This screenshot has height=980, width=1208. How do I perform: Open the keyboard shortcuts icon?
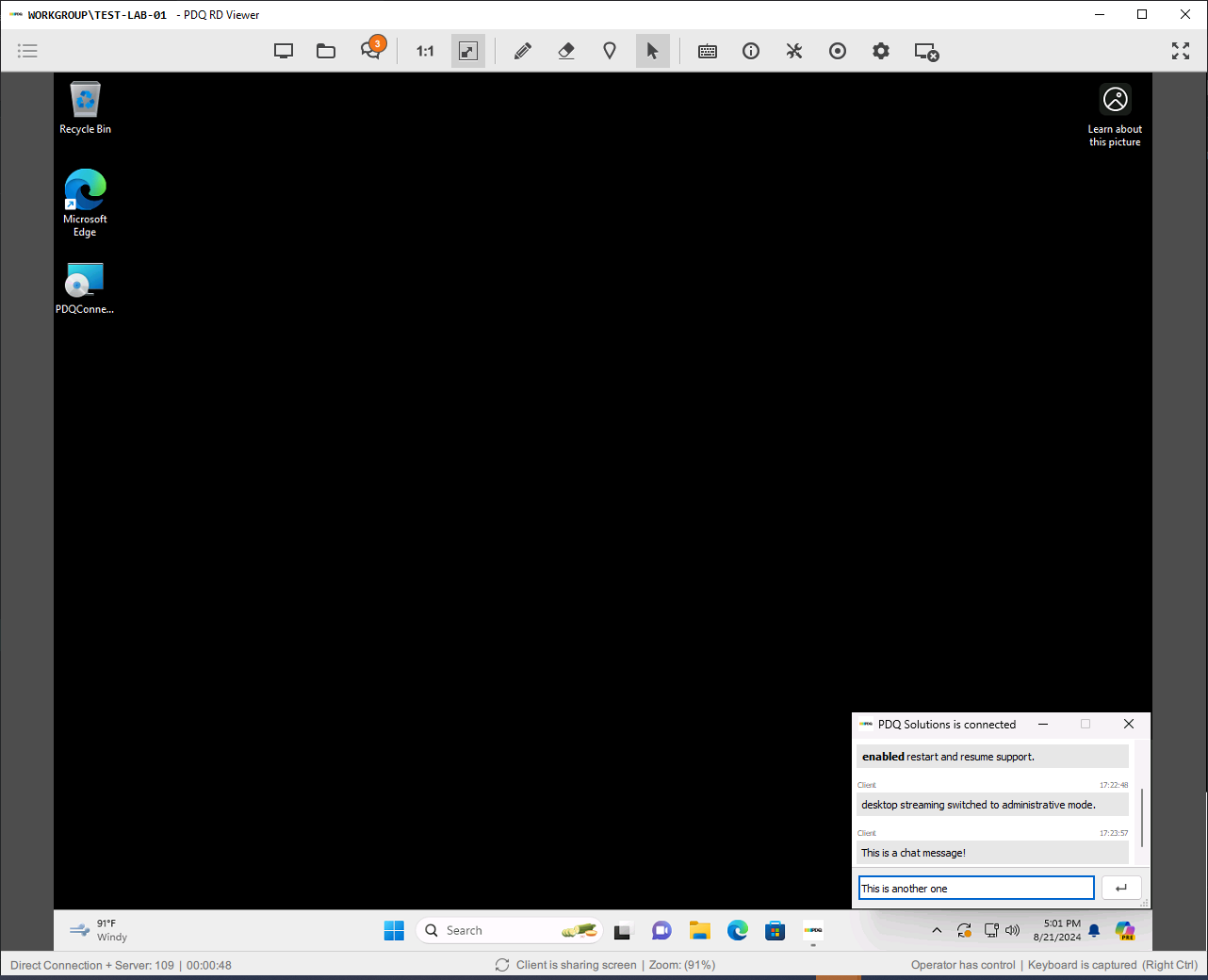(708, 51)
